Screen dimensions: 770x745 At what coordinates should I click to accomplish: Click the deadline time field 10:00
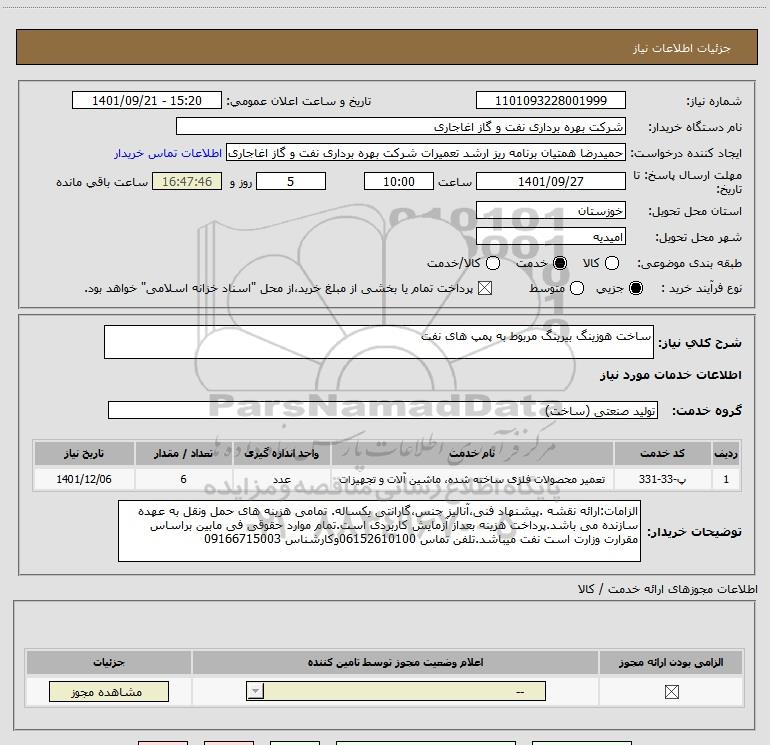399,181
